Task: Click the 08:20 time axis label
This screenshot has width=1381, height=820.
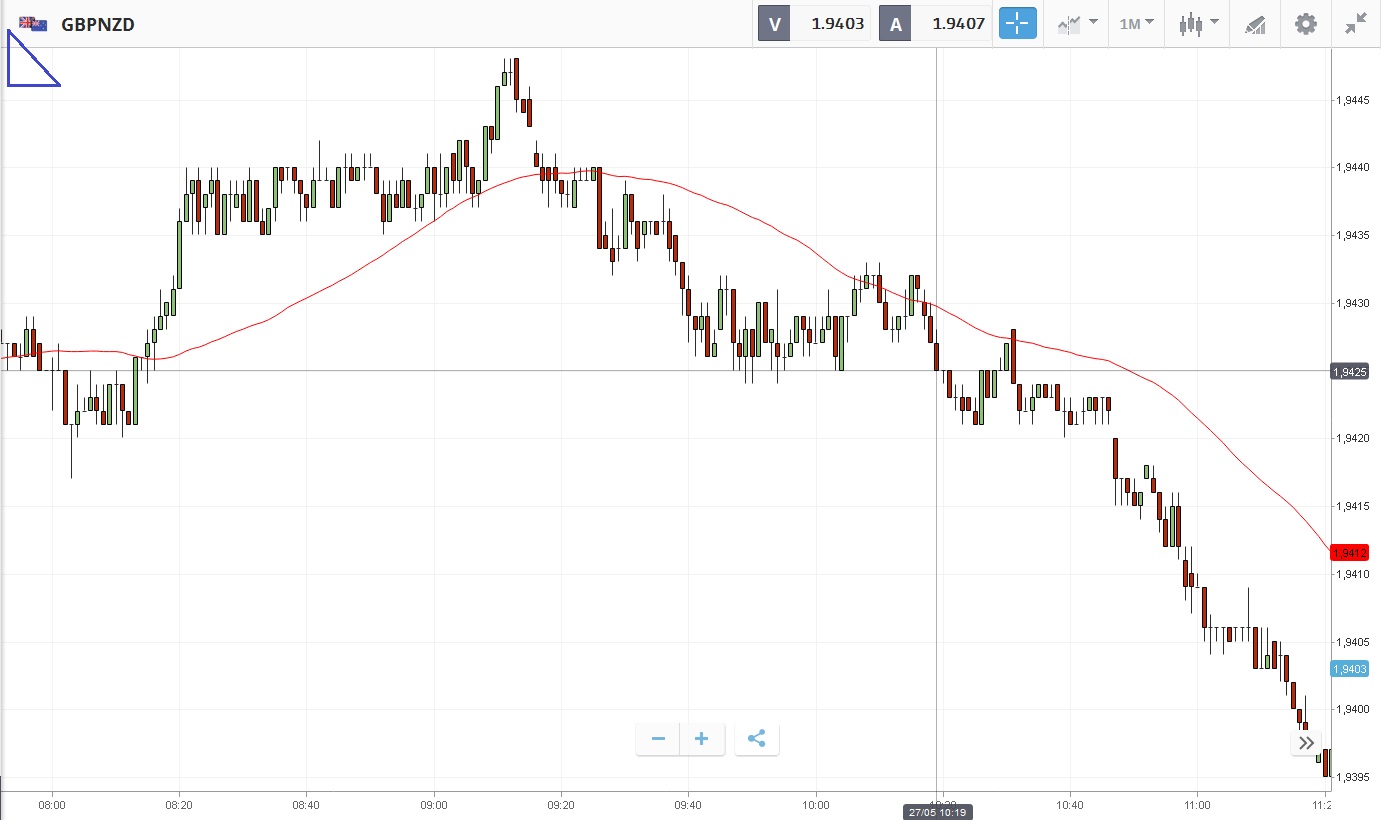Action: point(179,804)
